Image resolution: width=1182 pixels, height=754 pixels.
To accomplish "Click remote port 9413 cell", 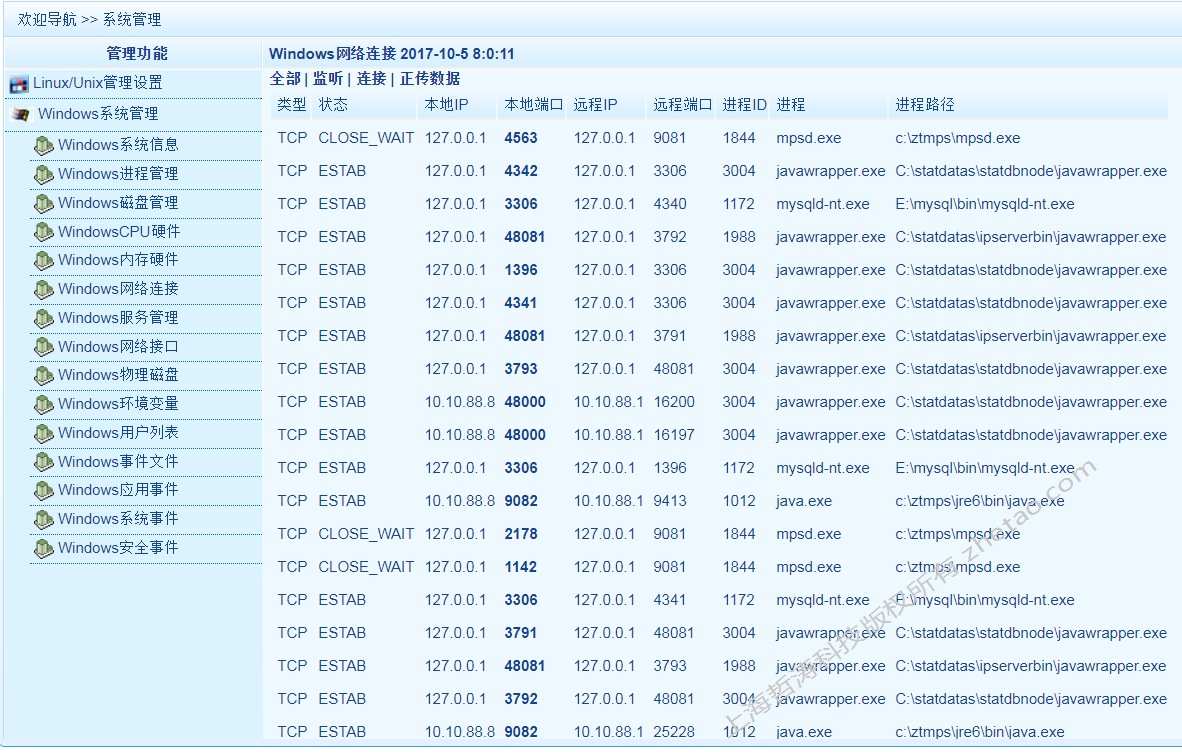I will coord(670,501).
